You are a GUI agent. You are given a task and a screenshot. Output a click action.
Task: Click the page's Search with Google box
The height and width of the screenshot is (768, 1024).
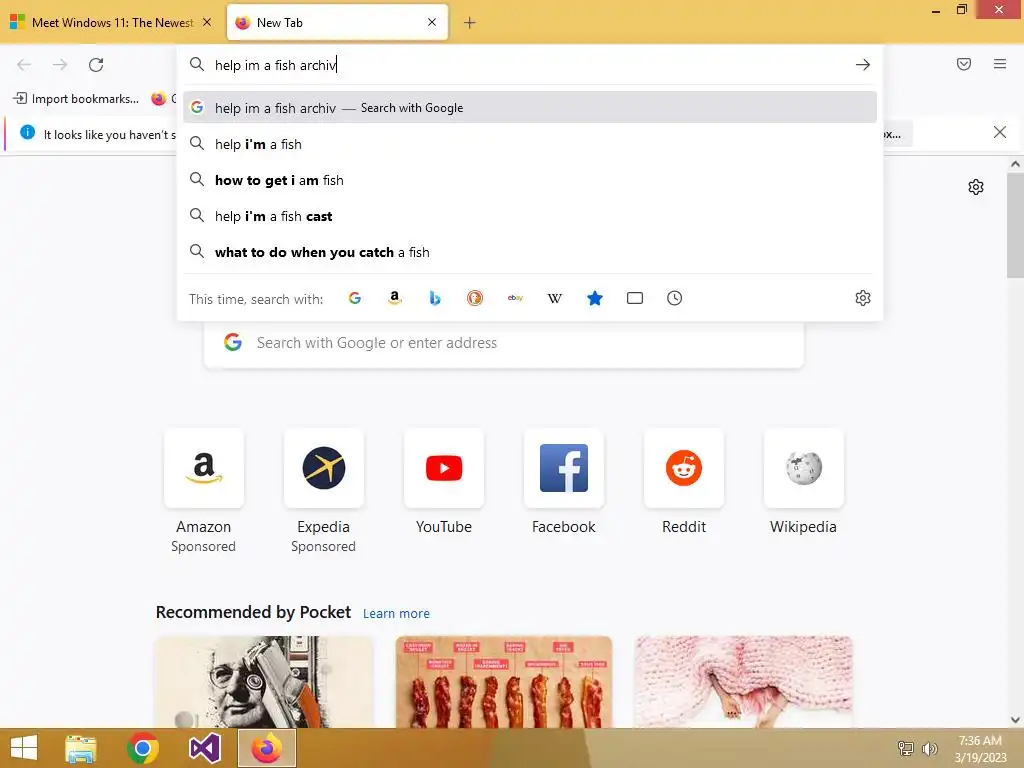[504, 343]
